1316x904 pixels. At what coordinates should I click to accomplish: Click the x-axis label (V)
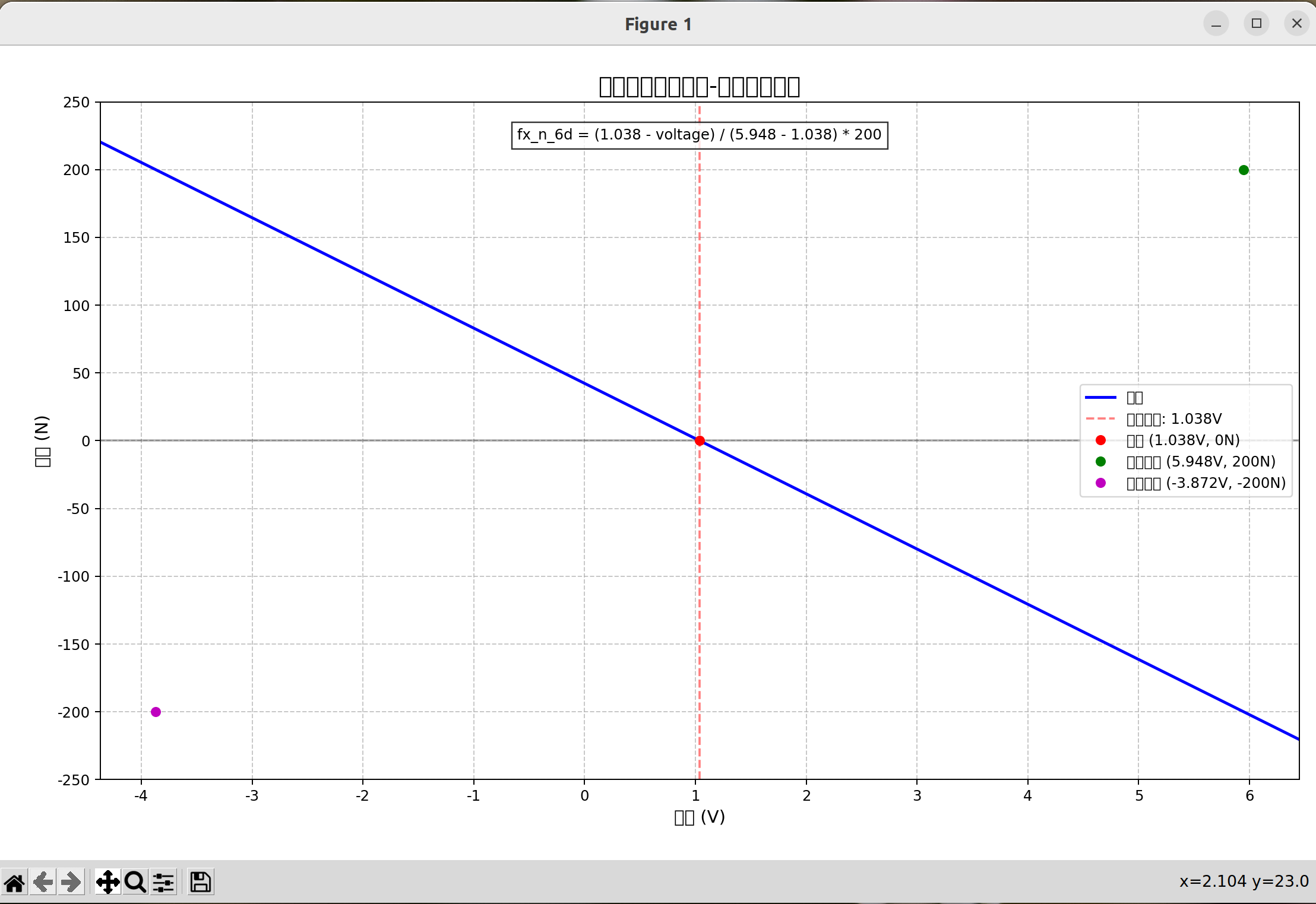point(699,817)
